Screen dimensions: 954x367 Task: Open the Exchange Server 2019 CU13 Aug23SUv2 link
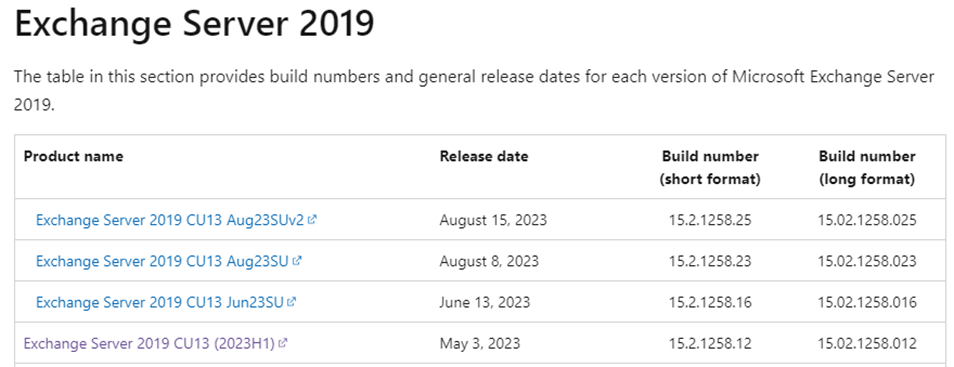[170, 220]
